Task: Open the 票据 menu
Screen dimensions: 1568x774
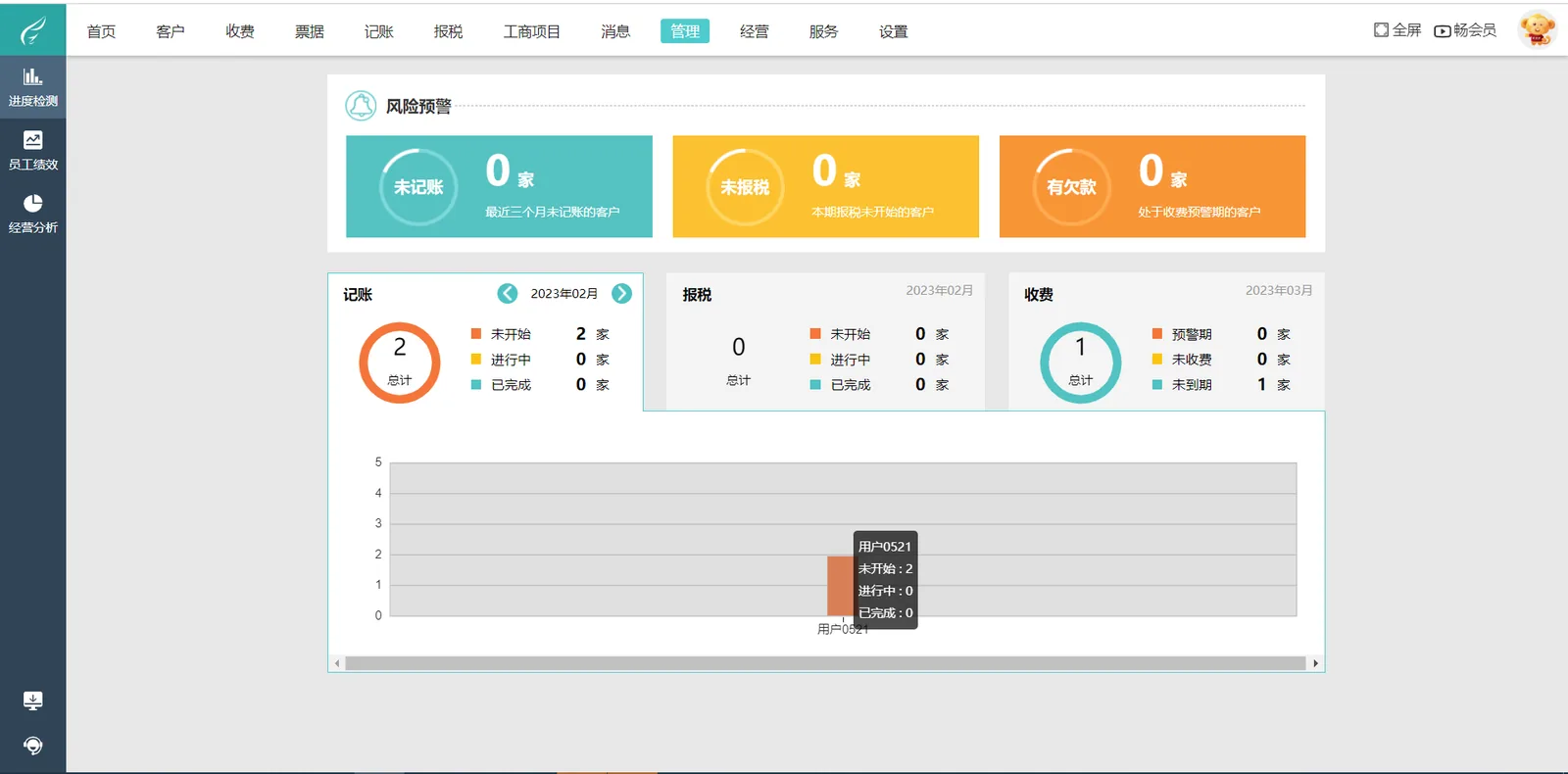Action: 310,31
